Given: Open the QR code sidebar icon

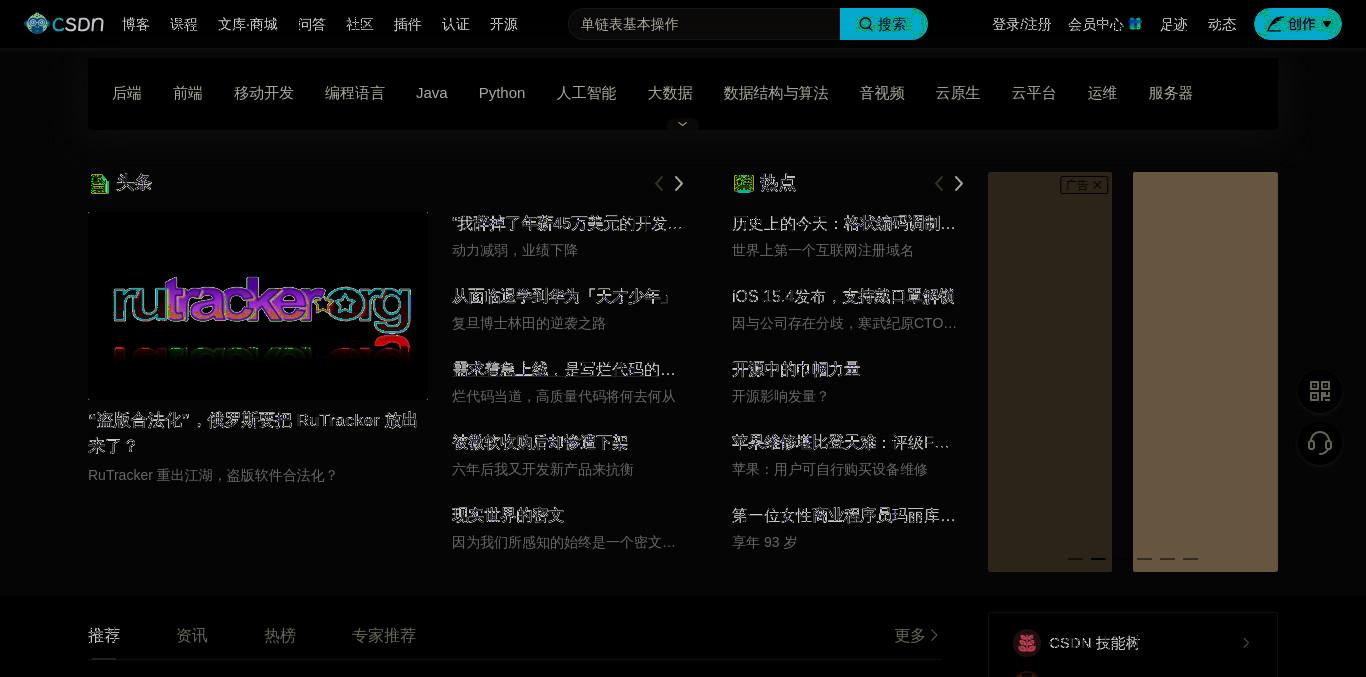Looking at the screenshot, I should click(1320, 391).
